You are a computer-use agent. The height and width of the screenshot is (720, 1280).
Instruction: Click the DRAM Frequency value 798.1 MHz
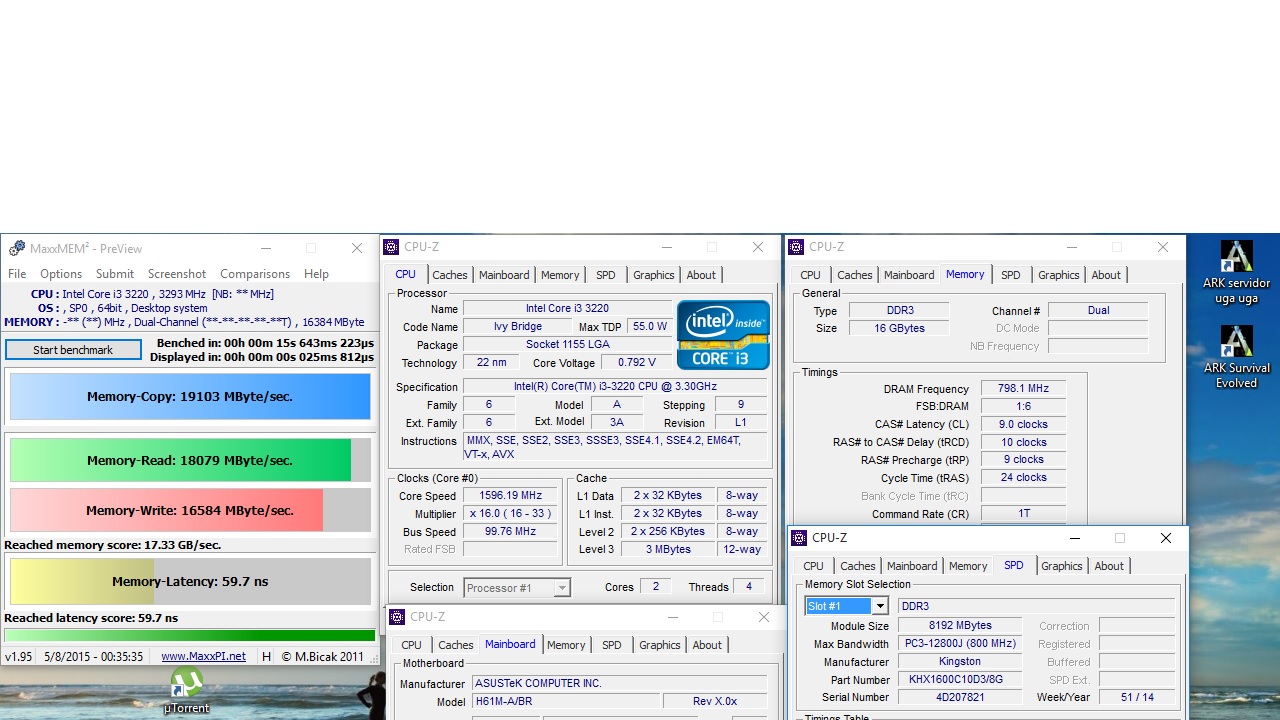[x=1023, y=389]
